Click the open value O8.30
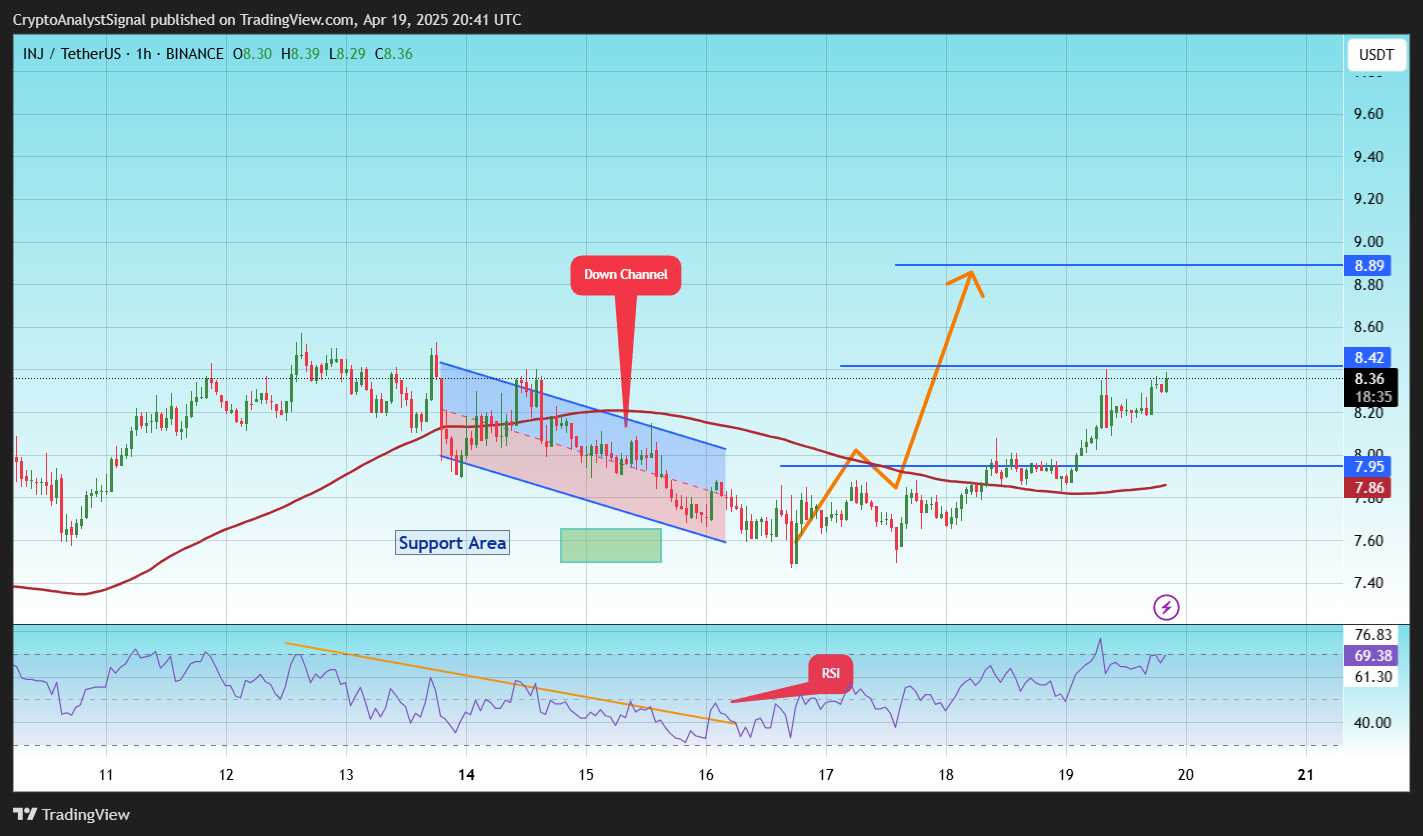Image resolution: width=1423 pixels, height=836 pixels. point(251,53)
